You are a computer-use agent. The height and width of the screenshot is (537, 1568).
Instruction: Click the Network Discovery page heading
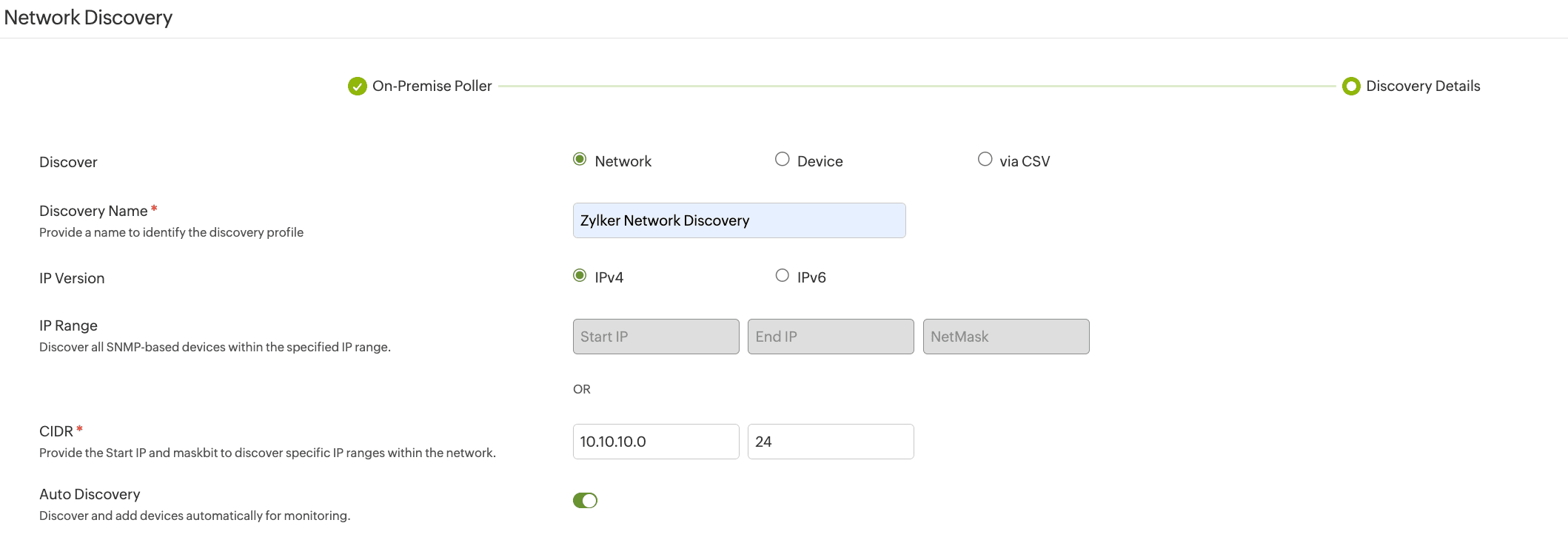[x=88, y=18]
